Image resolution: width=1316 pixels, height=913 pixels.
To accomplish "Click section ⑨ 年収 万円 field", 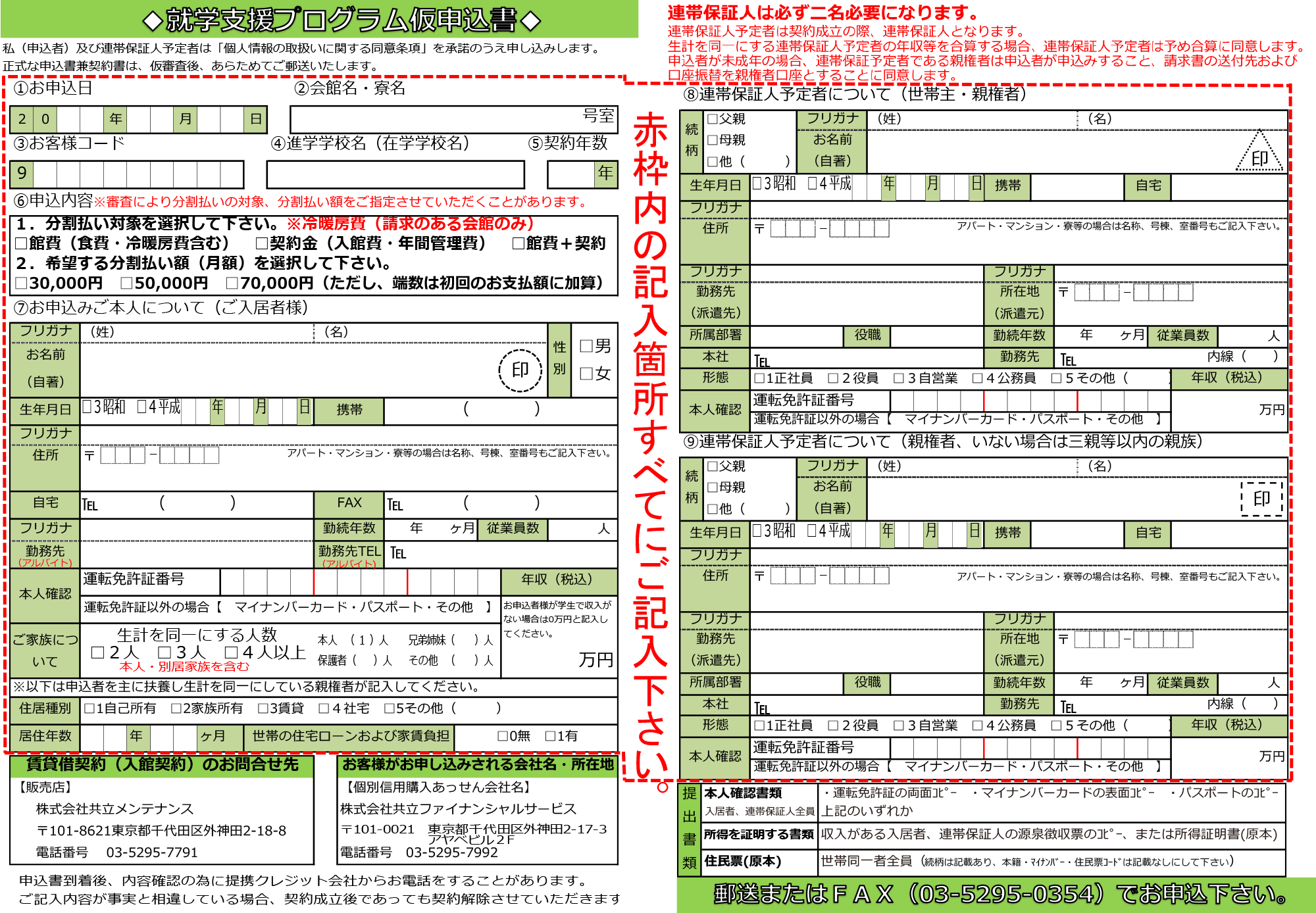I will tap(1228, 757).
